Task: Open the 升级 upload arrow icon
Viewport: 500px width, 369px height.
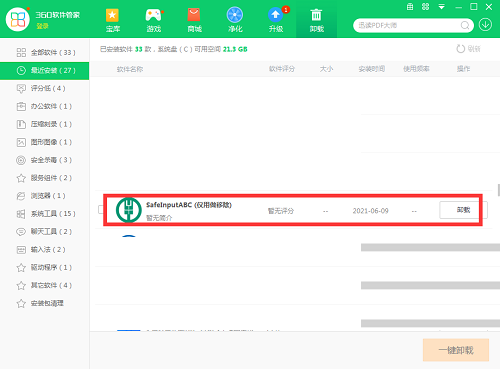Action: click(275, 15)
